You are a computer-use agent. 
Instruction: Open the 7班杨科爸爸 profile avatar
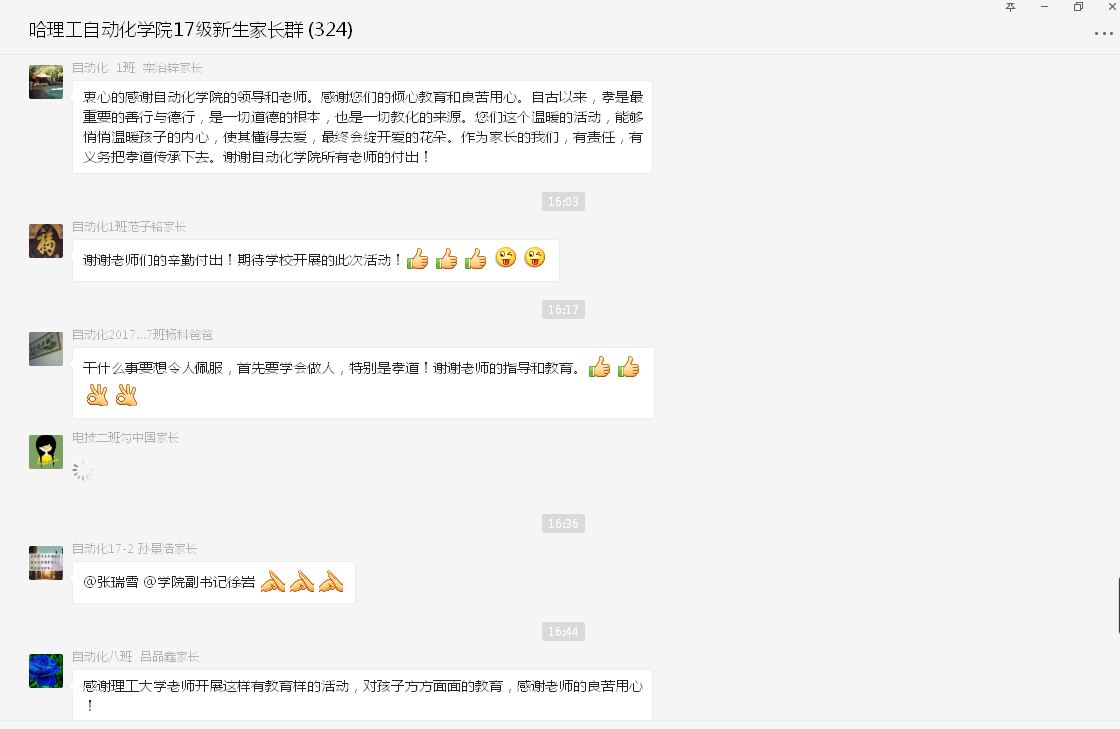(46, 348)
